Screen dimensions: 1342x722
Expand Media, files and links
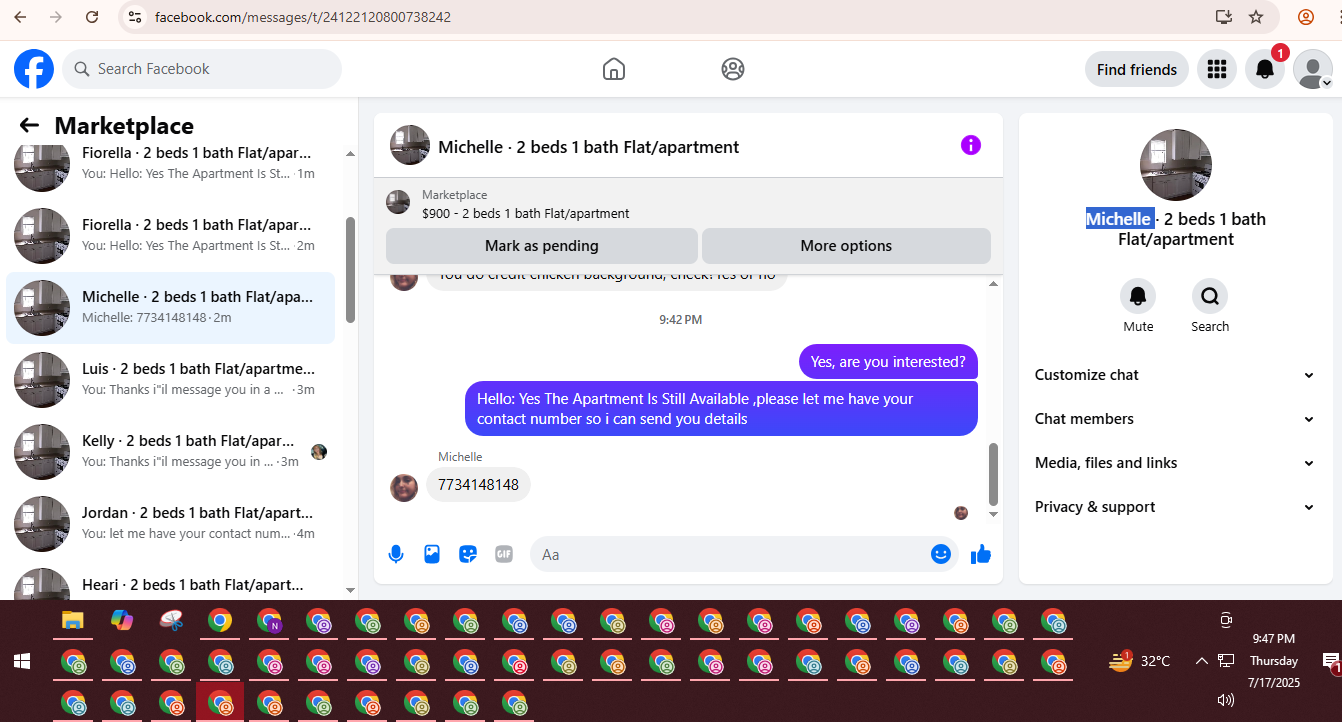(x=1175, y=463)
